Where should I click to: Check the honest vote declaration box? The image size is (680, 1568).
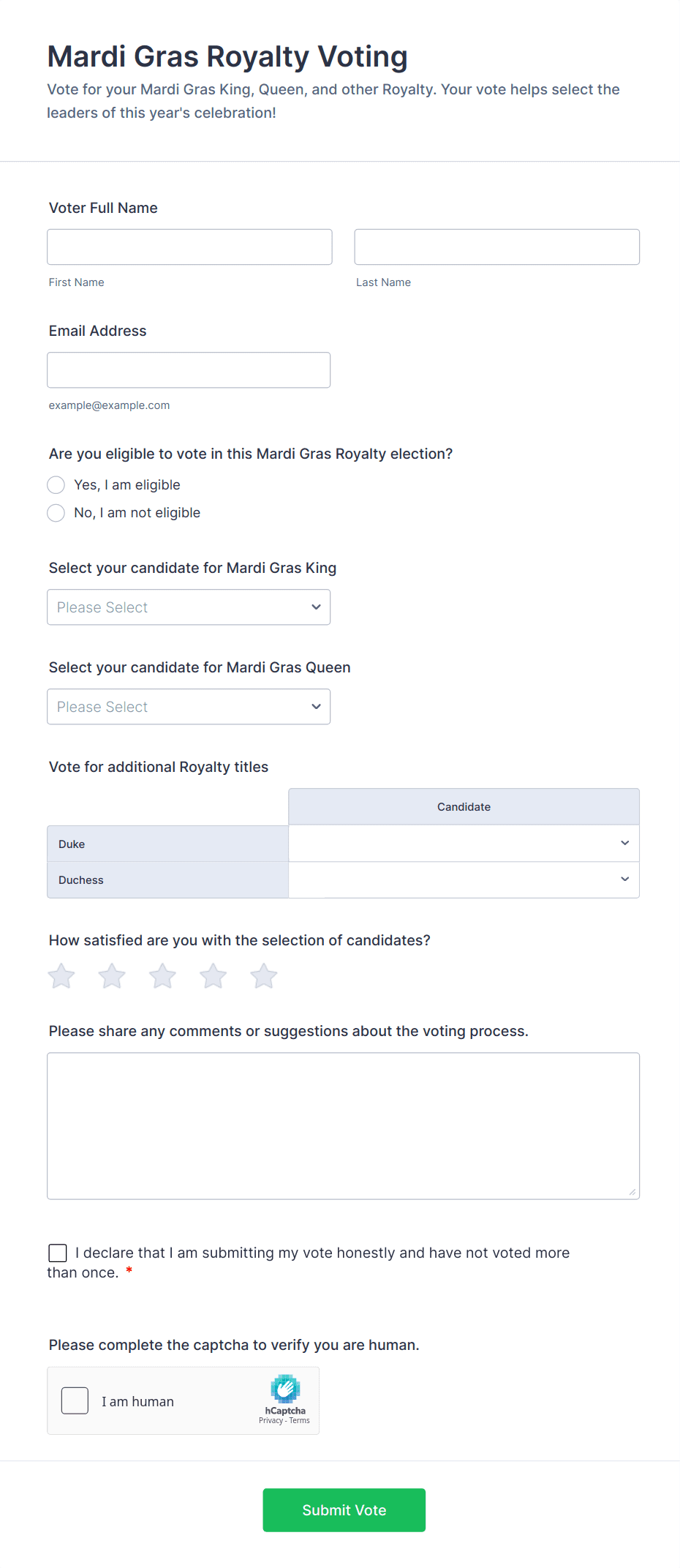pos(58,1253)
